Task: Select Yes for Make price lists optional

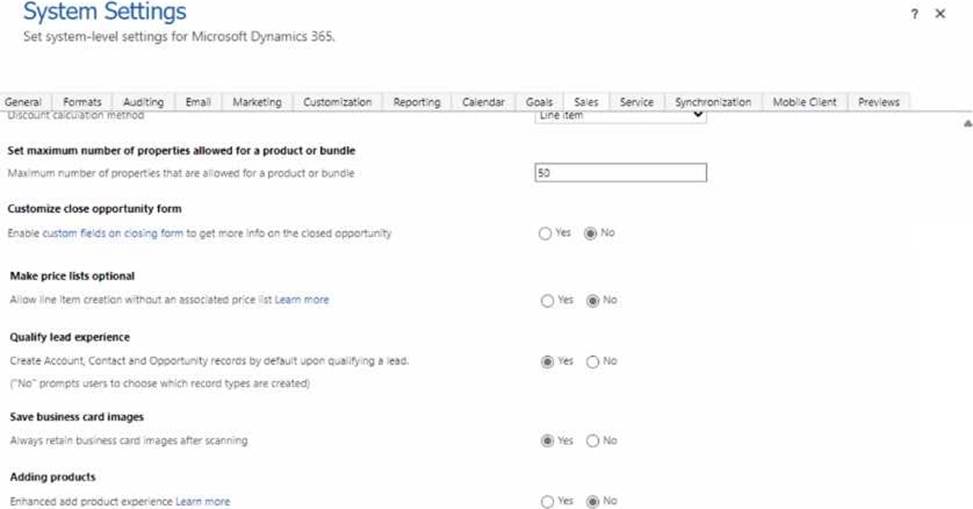Action: pyautogui.click(x=545, y=300)
